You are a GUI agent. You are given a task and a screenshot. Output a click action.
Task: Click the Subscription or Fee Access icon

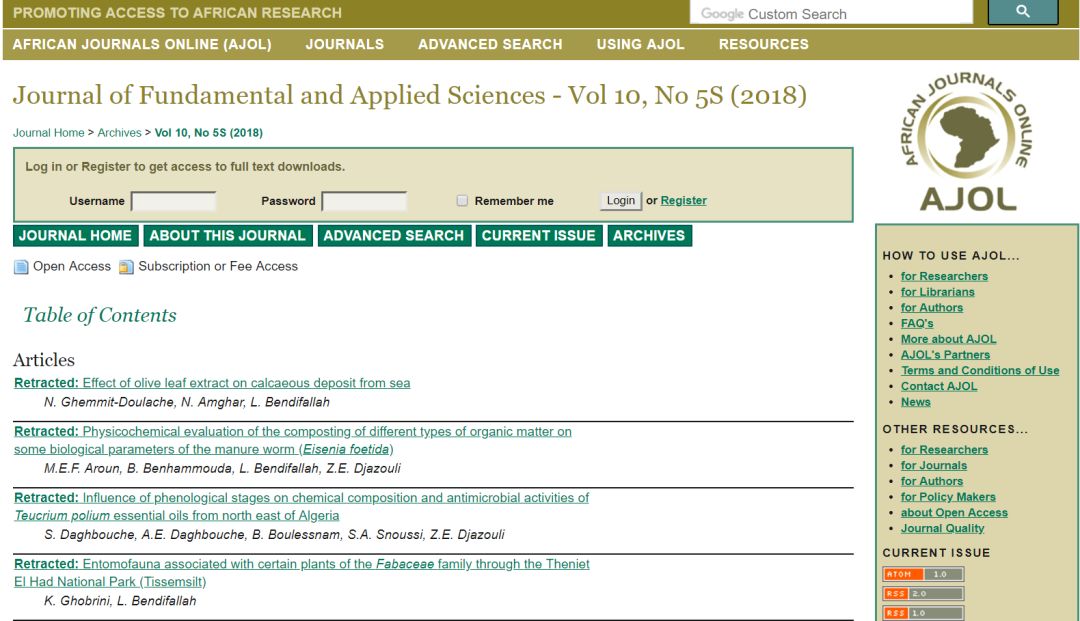(x=126, y=267)
